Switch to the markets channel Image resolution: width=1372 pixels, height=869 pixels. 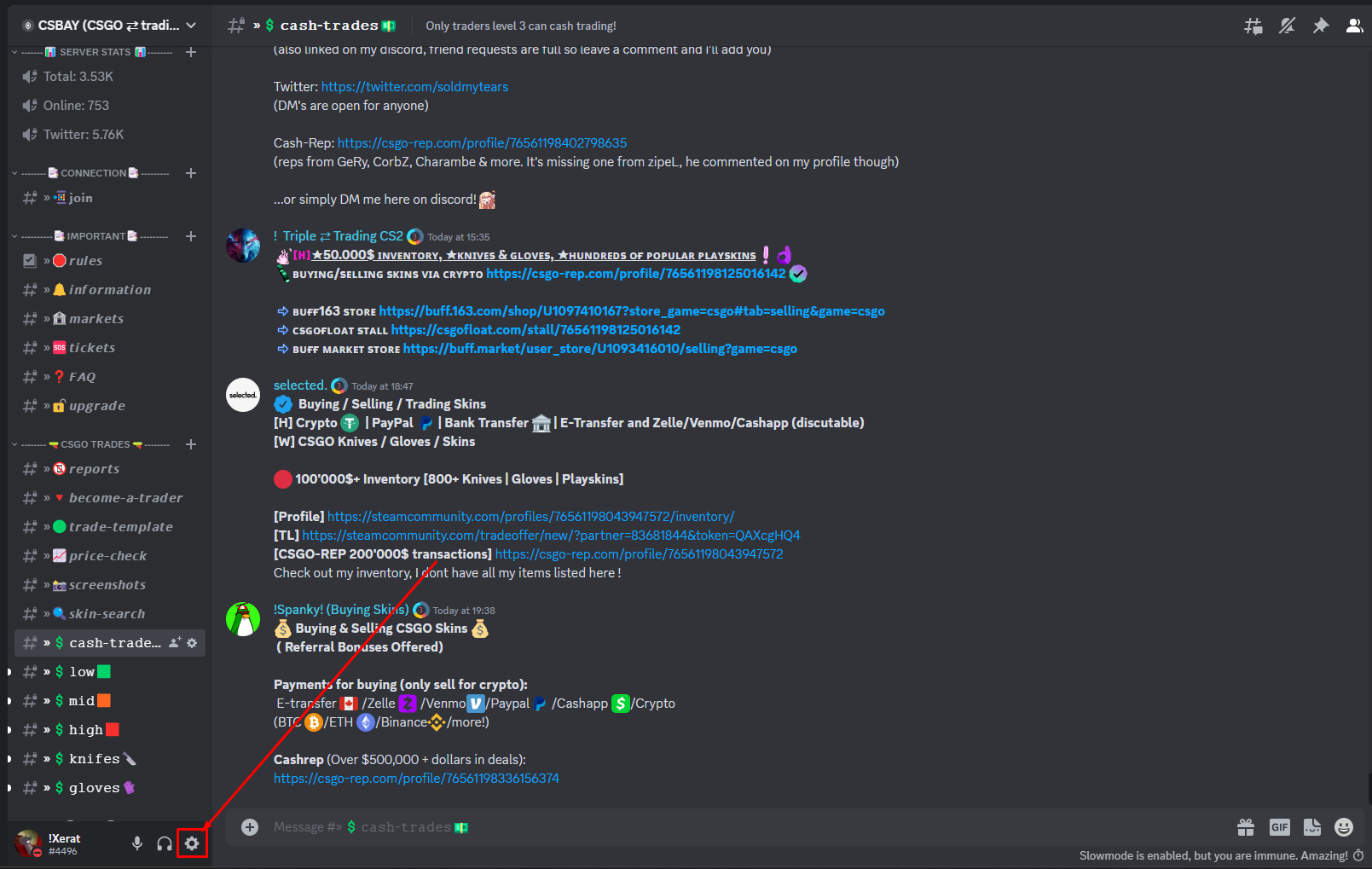110,319
